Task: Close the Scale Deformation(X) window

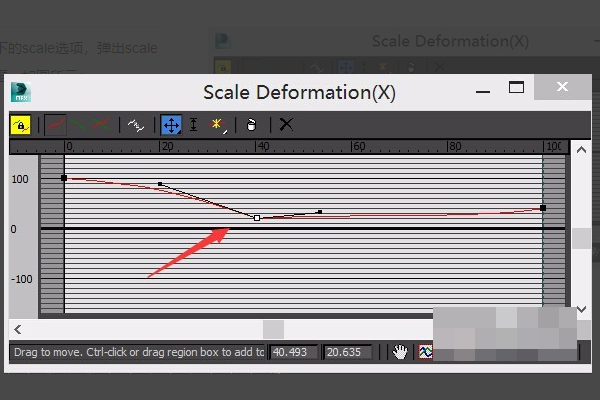Action: click(x=562, y=87)
